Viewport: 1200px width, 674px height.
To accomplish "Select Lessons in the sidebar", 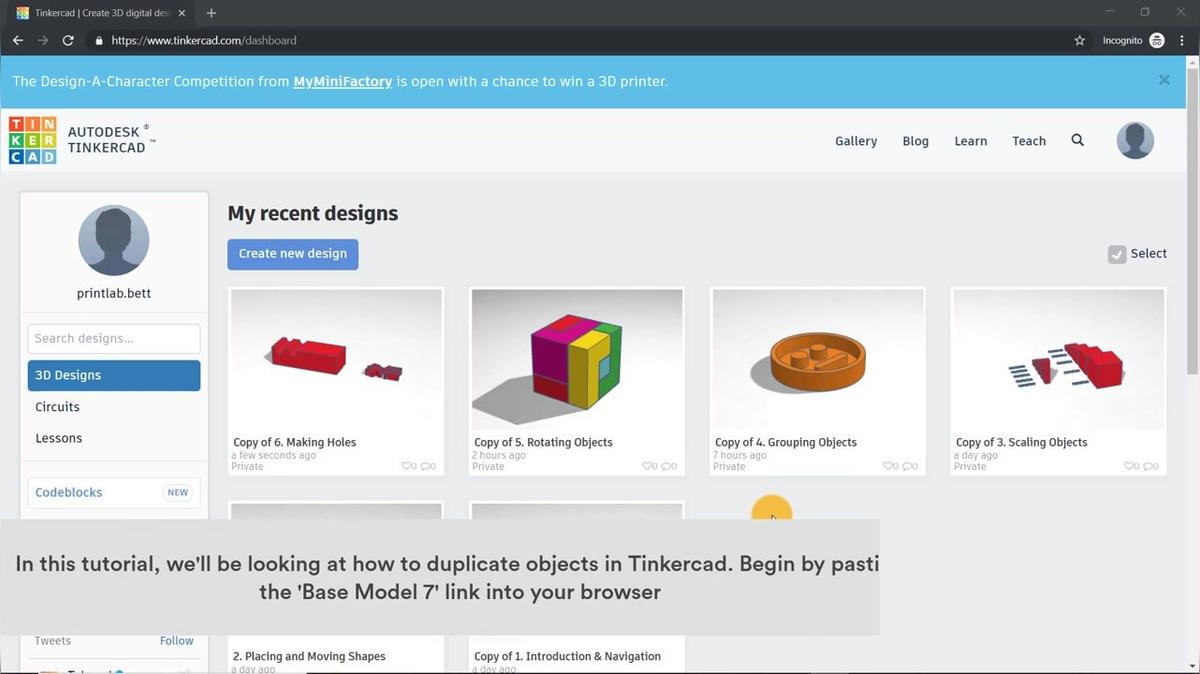I will [59, 438].
